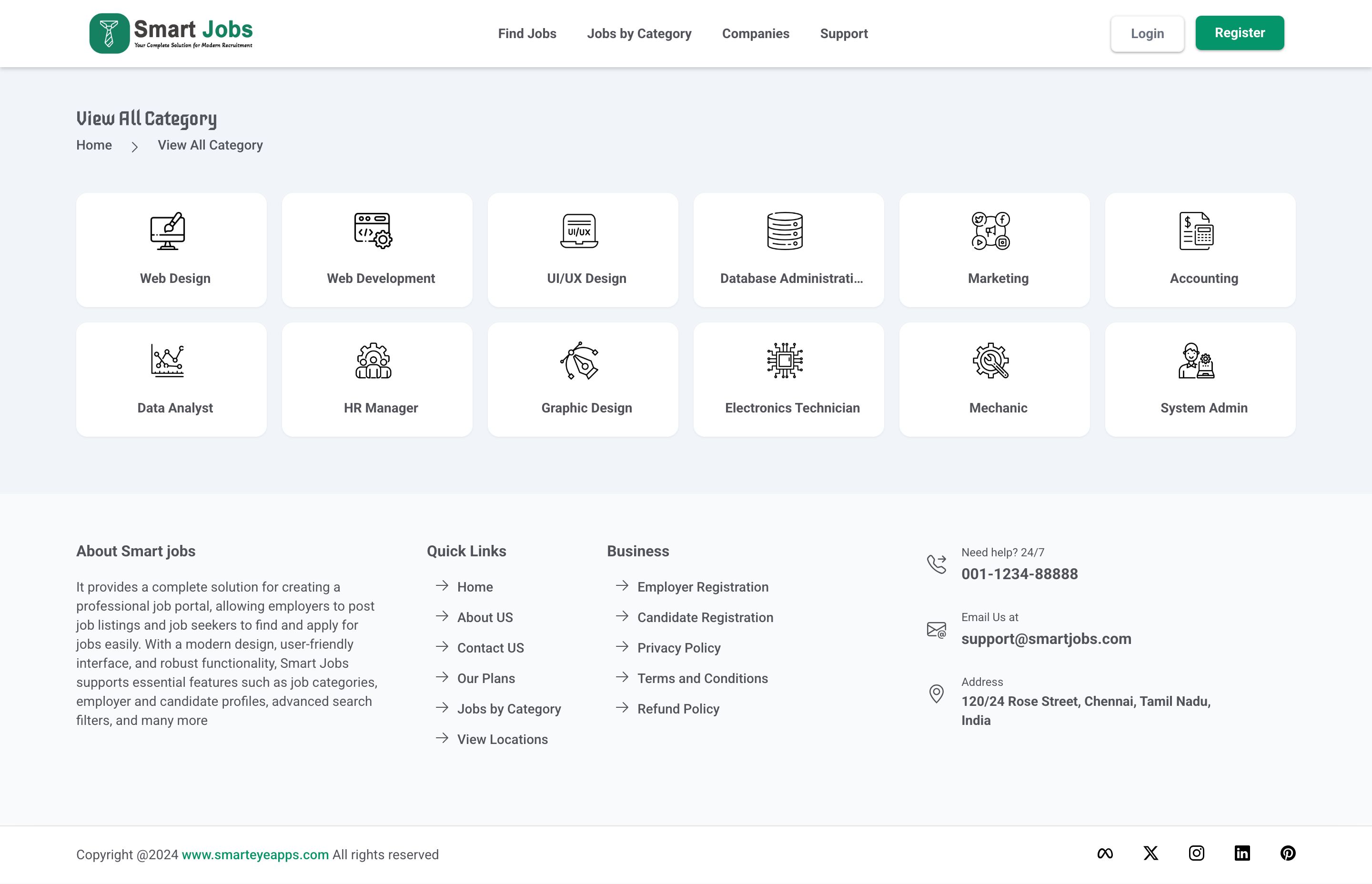Select the Marketing social media icon
1372x884 pixels.
990,231
